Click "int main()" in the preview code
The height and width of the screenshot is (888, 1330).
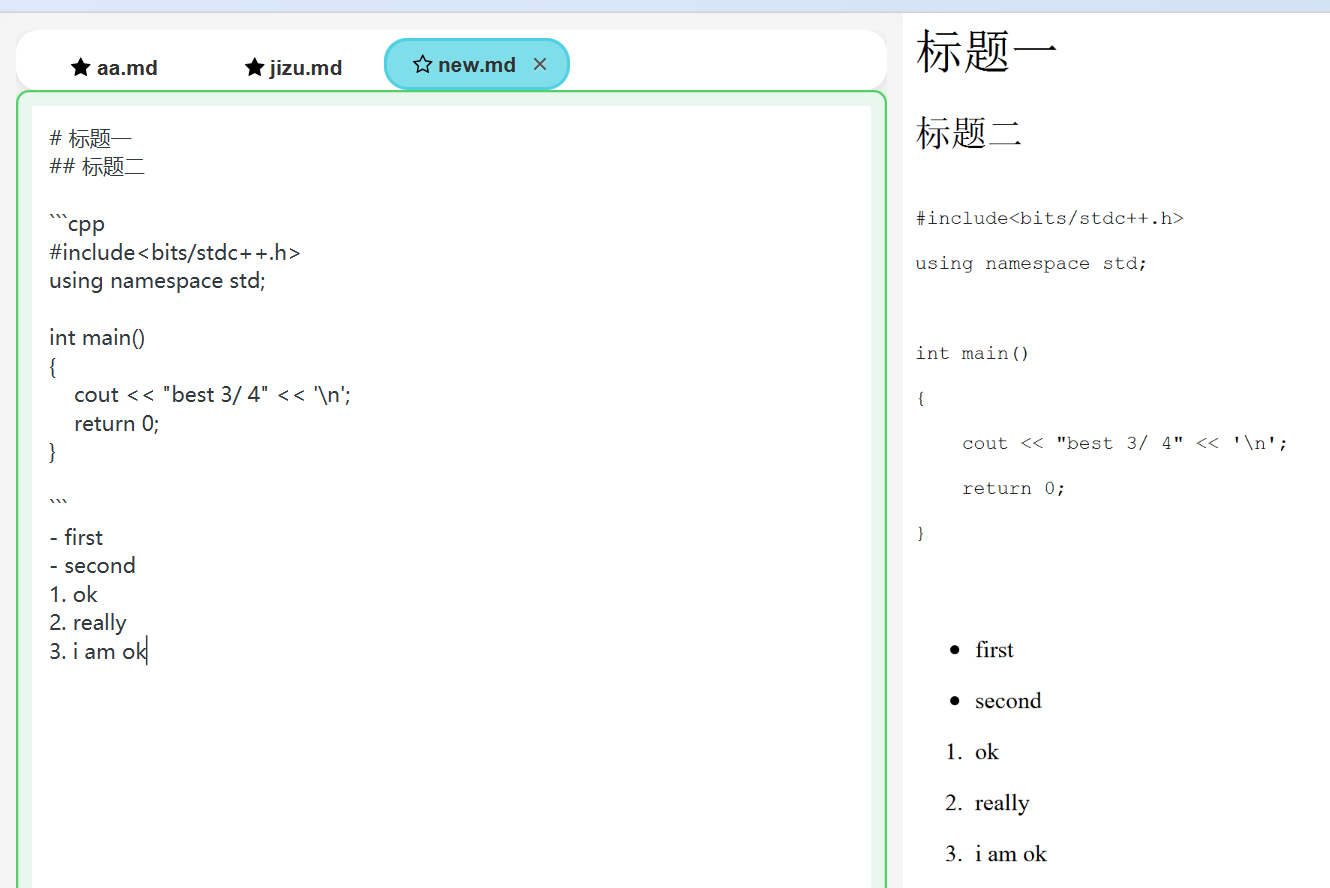(973, 353)
